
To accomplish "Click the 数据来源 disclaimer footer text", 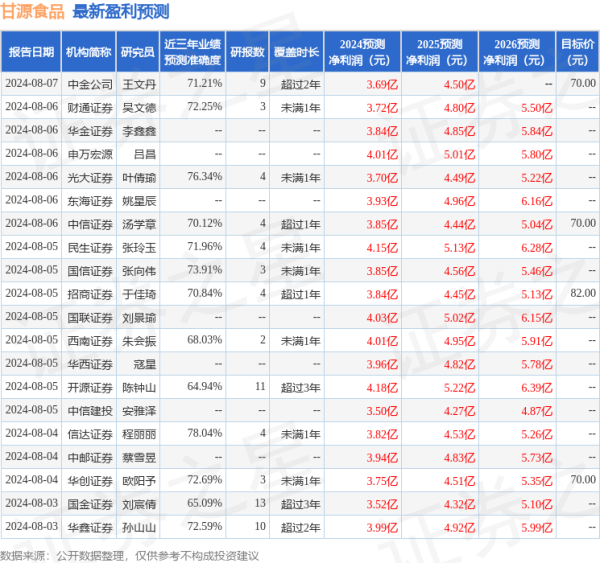I will tap(129, 556).
